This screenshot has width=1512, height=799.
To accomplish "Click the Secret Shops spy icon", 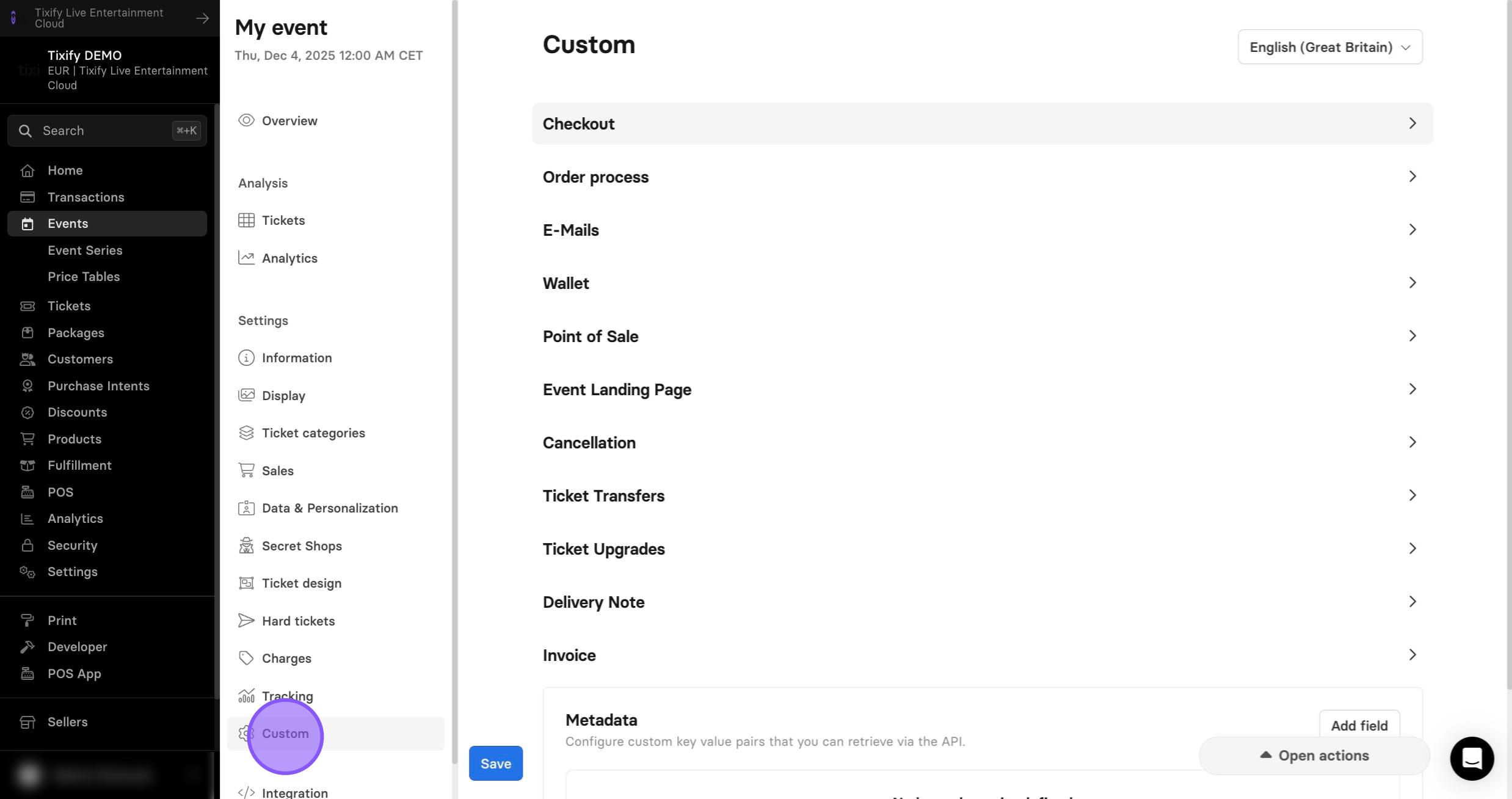I will [x=246, y=545].
